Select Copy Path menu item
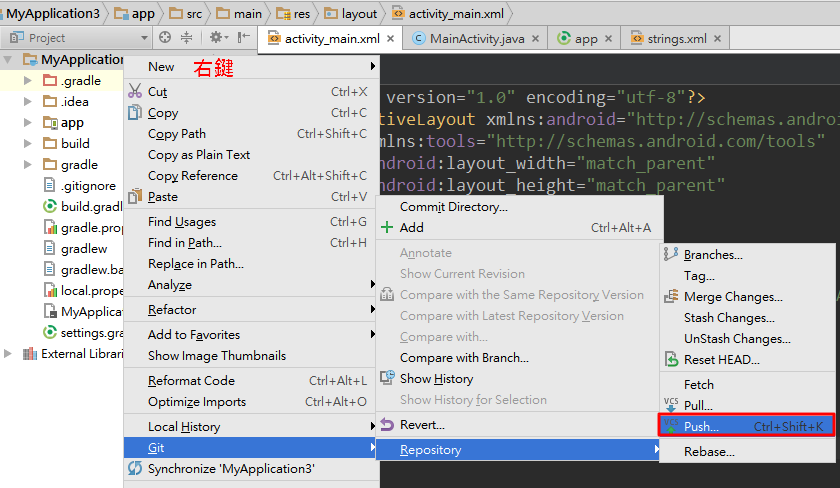The height and width of the screenshot is (488, 840). pyautogui.click(x=252, y=133)
